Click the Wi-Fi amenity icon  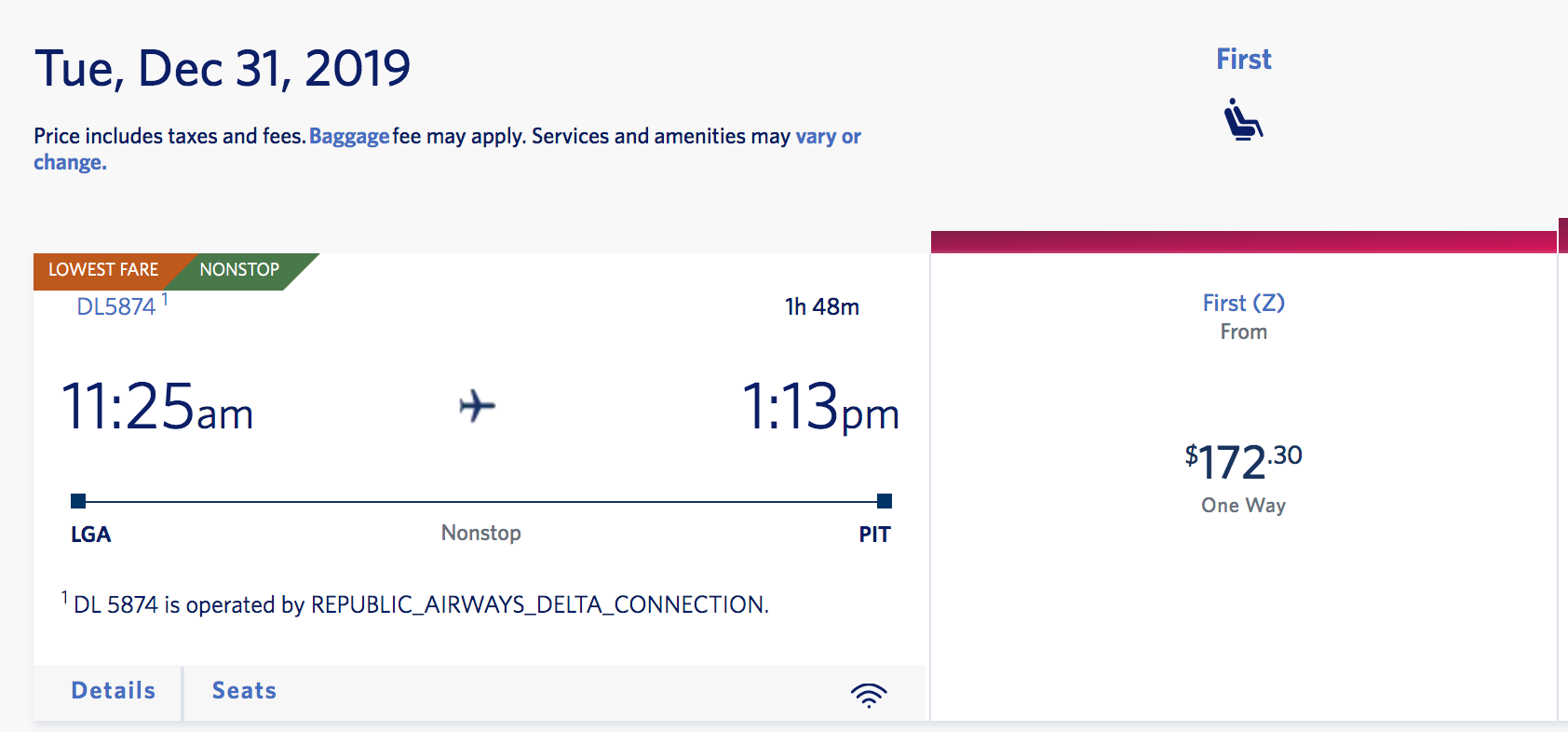869,695
